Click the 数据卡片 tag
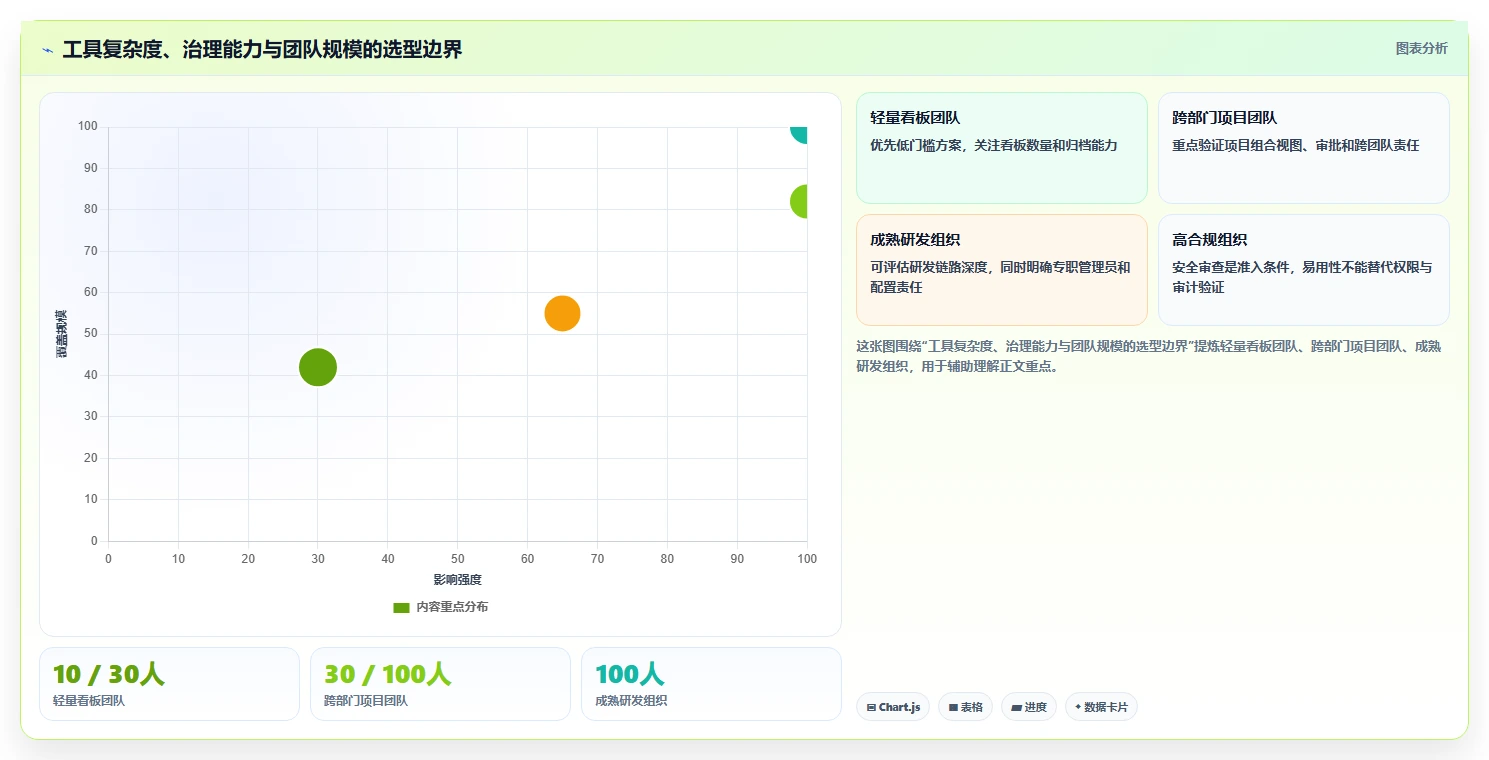This screenshot has height=760, width=1489. [x=1101, y=707]
